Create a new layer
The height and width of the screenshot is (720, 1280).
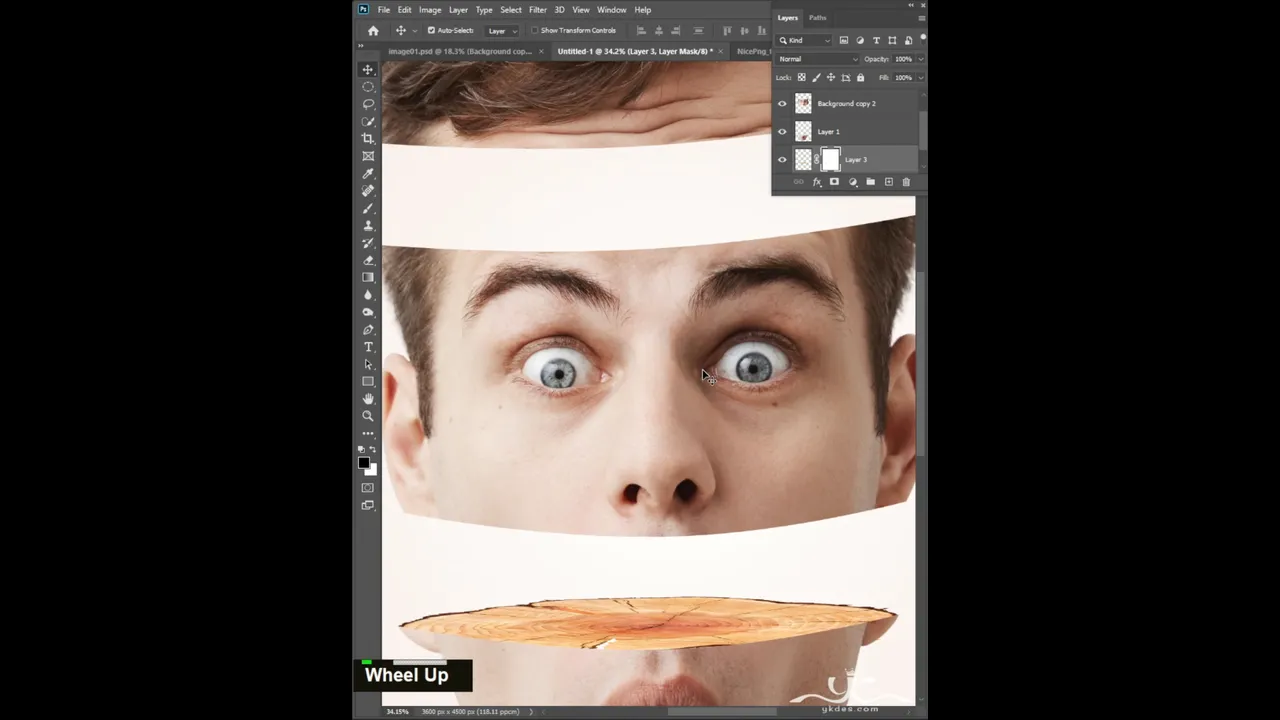click(x=888, y=182)
